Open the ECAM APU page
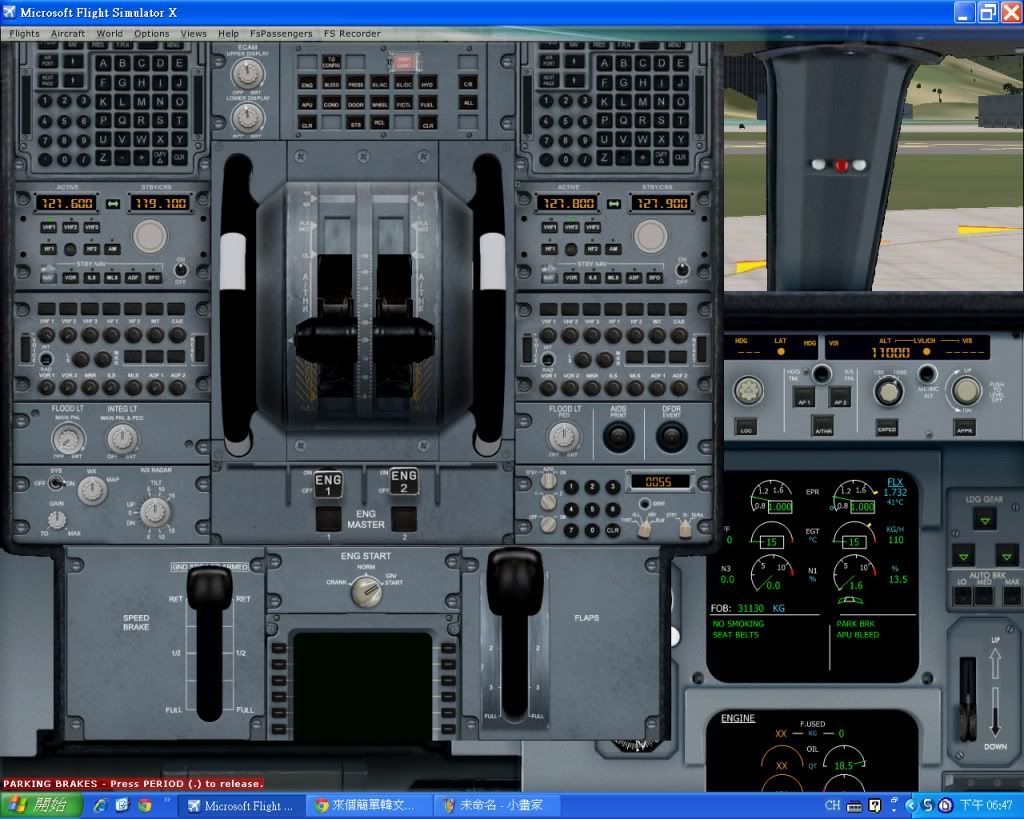The image size is (1024, 819). 307,104
